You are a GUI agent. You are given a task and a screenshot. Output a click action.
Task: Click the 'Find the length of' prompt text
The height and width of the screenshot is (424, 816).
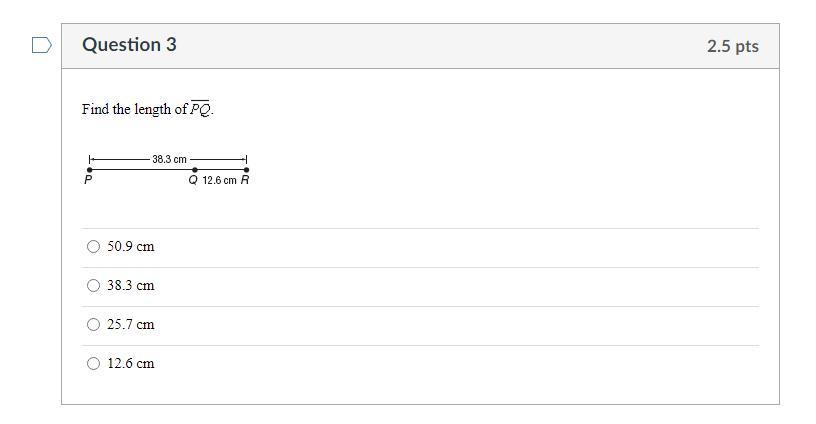click(x=134, y=109)
